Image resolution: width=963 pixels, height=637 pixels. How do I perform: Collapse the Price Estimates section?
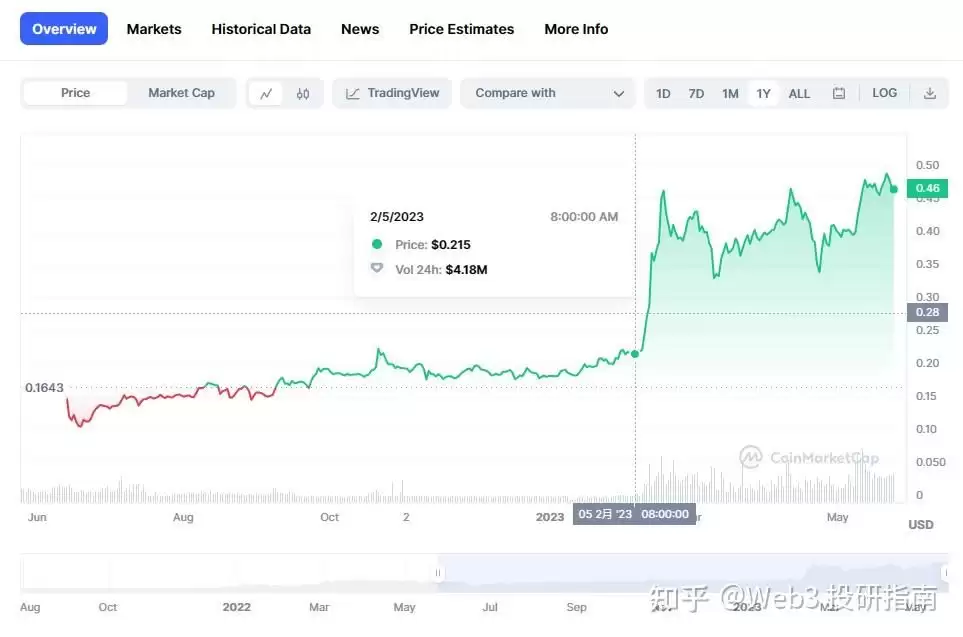(461, 29)
